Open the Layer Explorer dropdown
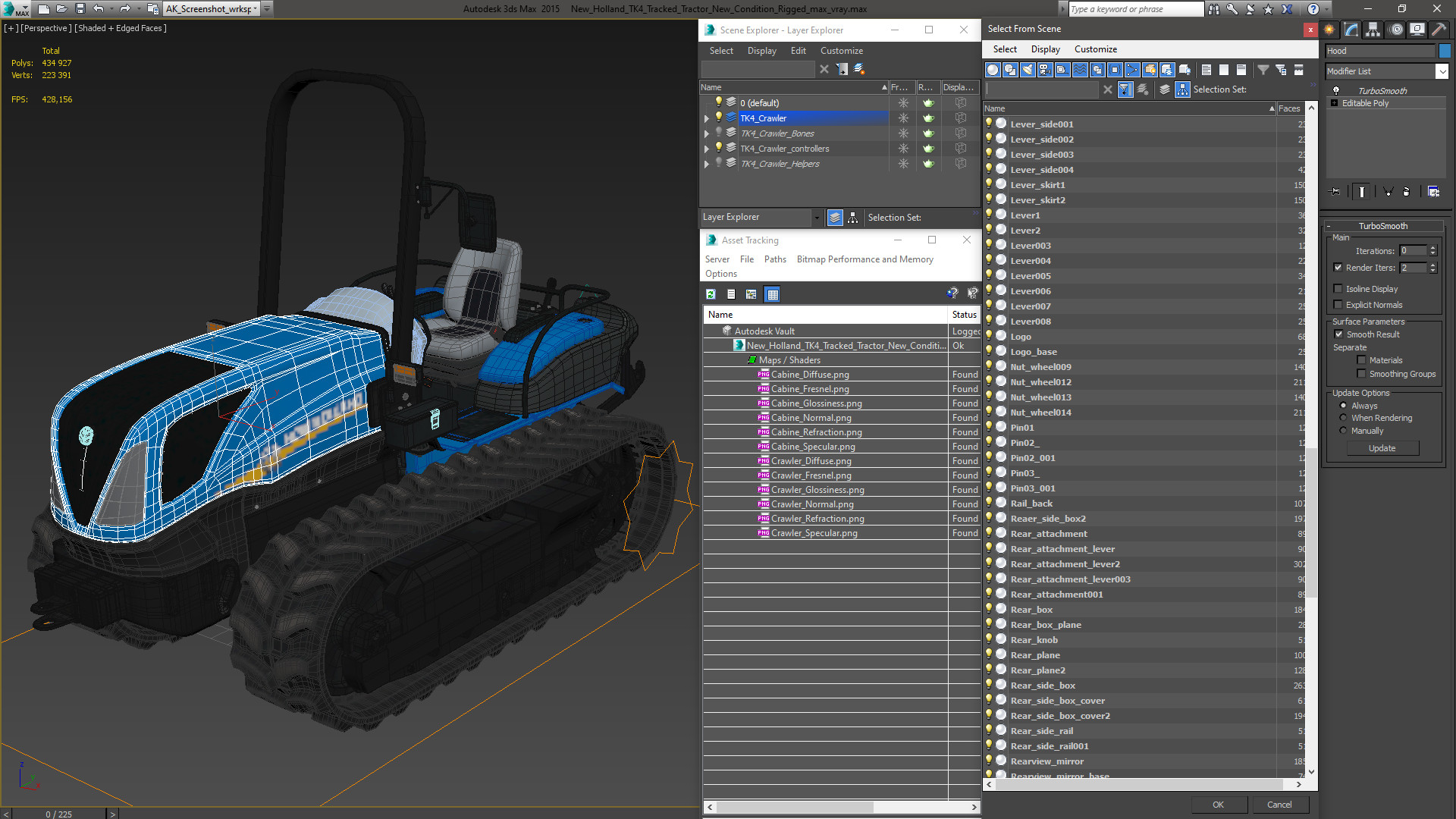Screen dimensions: 1456x819 tap(817, 218)
